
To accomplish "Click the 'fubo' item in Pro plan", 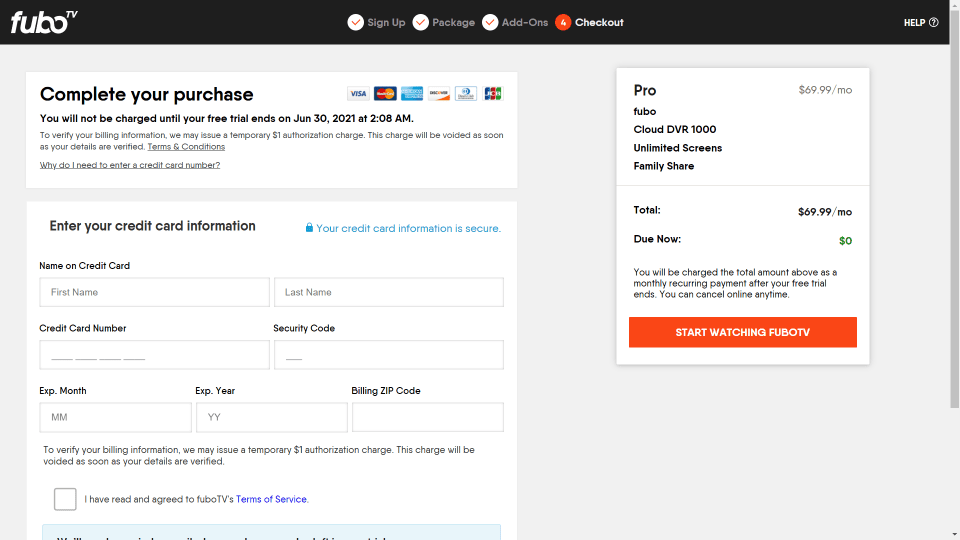I will 645,111.
